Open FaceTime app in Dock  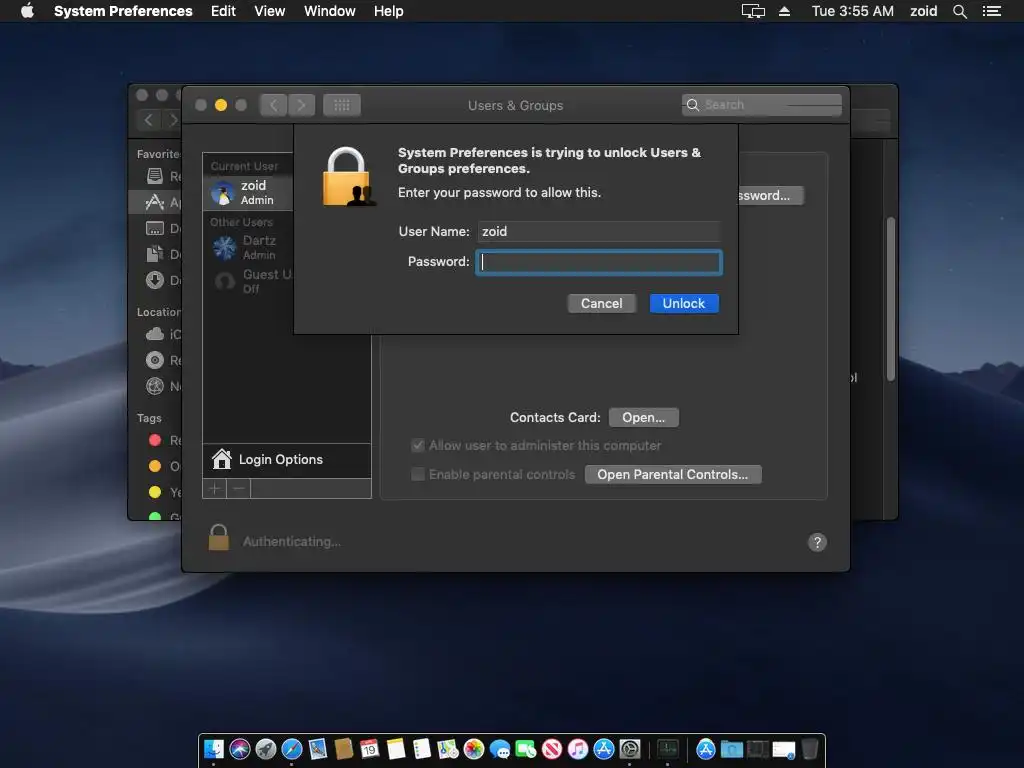coord(526,749)
